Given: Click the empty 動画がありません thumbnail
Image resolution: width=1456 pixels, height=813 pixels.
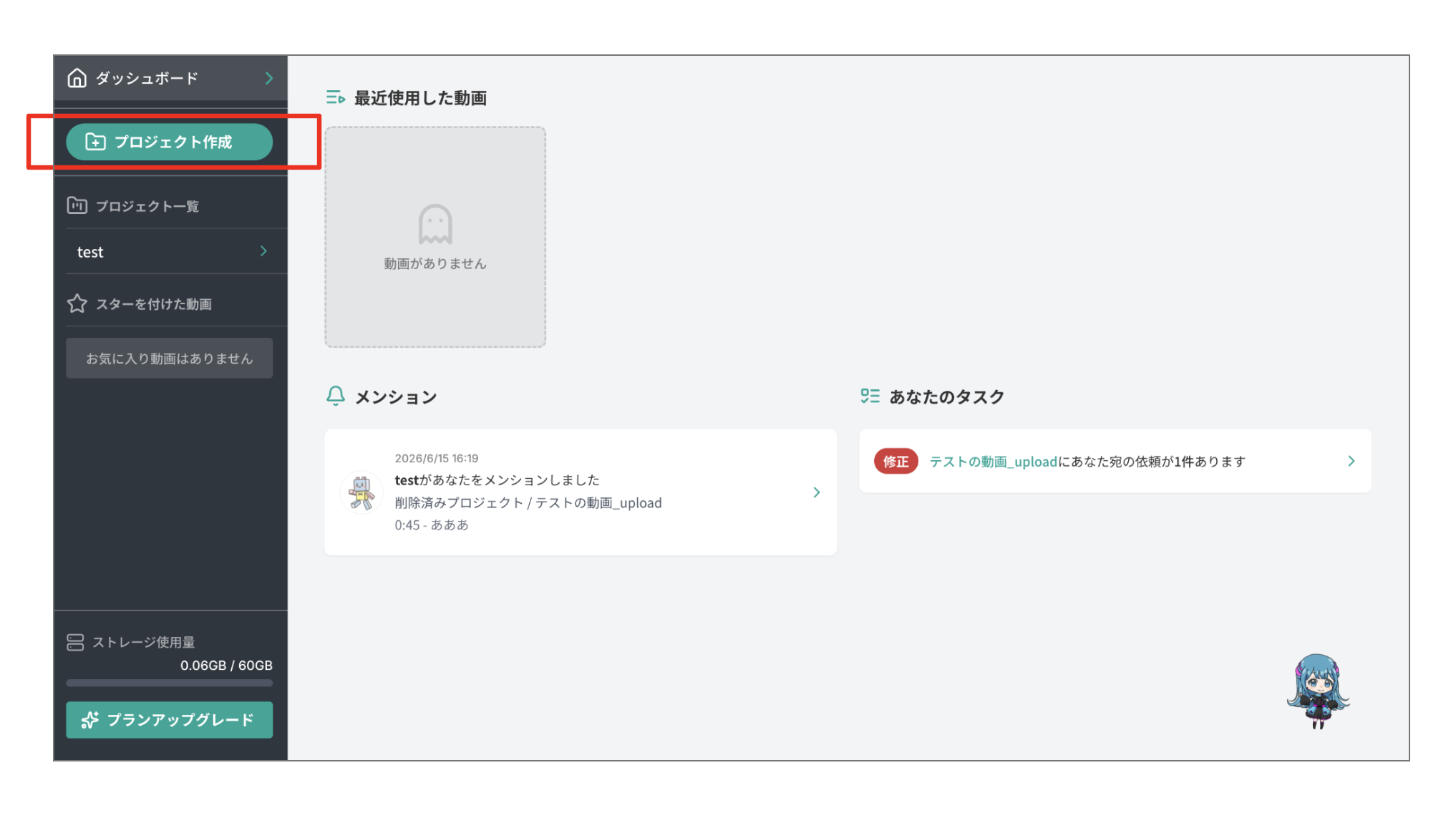Looking at the screenshot, I should 435,237.
